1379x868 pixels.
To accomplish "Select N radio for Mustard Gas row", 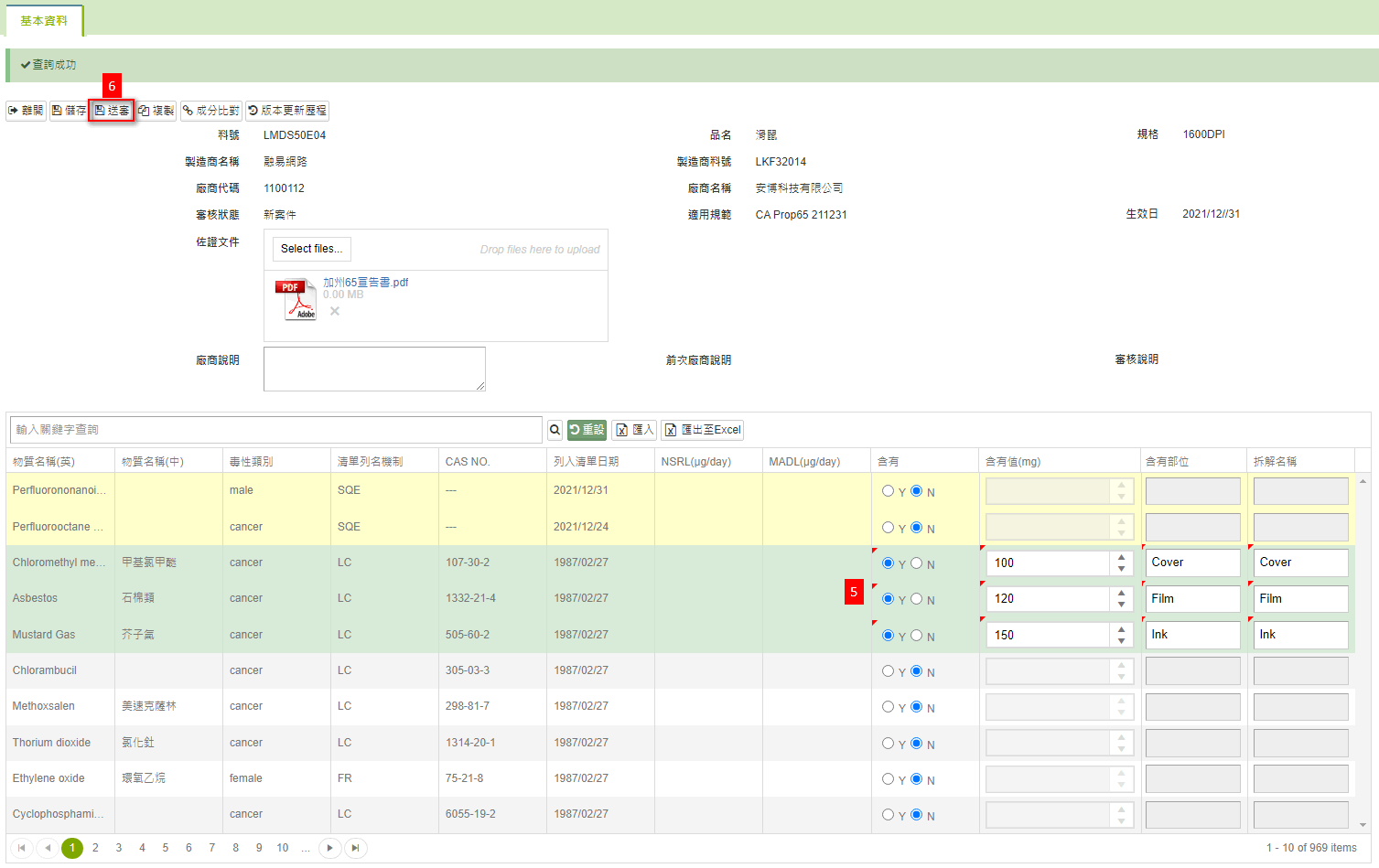I will tap(916, 636).
